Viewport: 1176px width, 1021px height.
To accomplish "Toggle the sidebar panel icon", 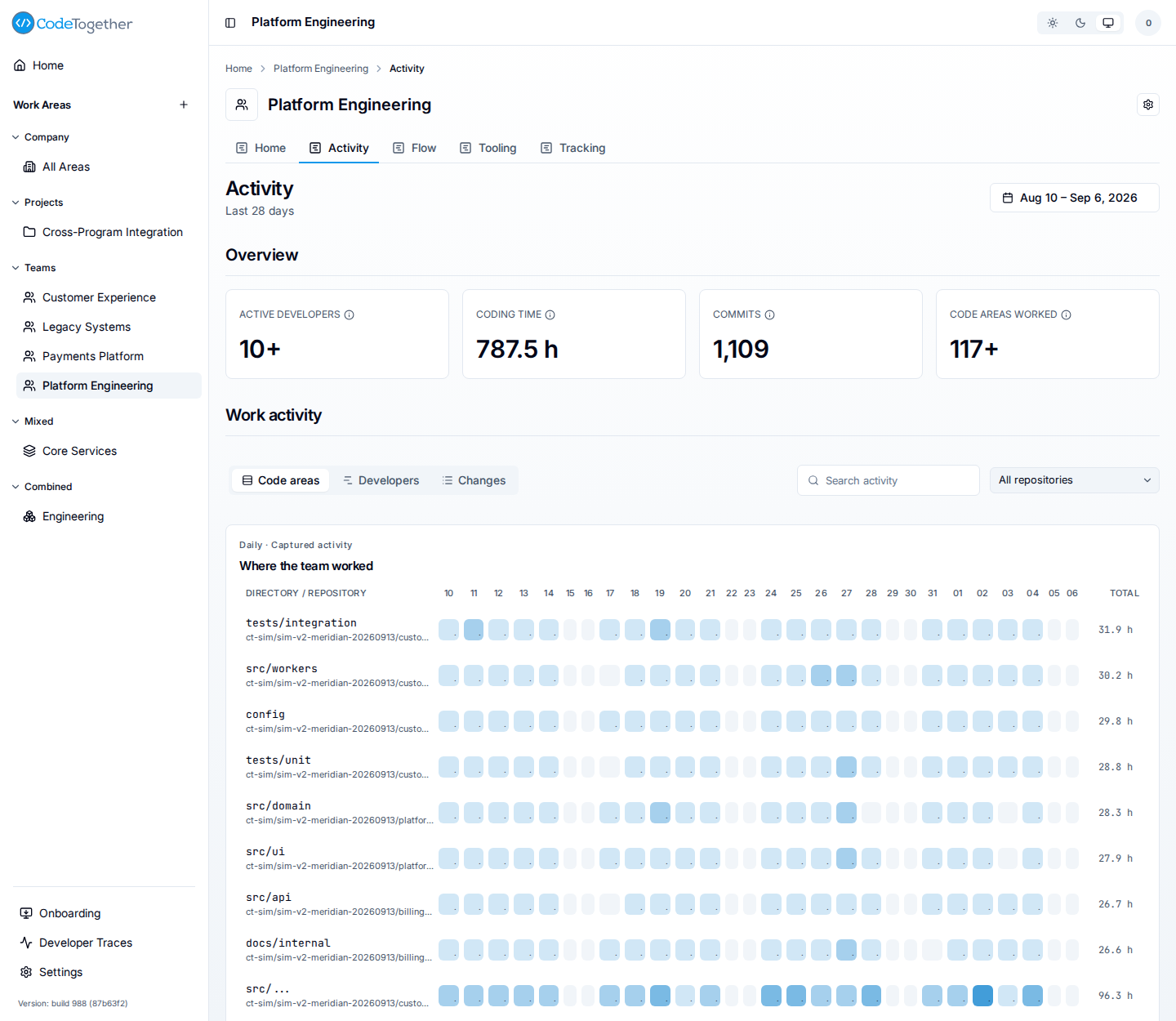I will [x=230, y=23].
